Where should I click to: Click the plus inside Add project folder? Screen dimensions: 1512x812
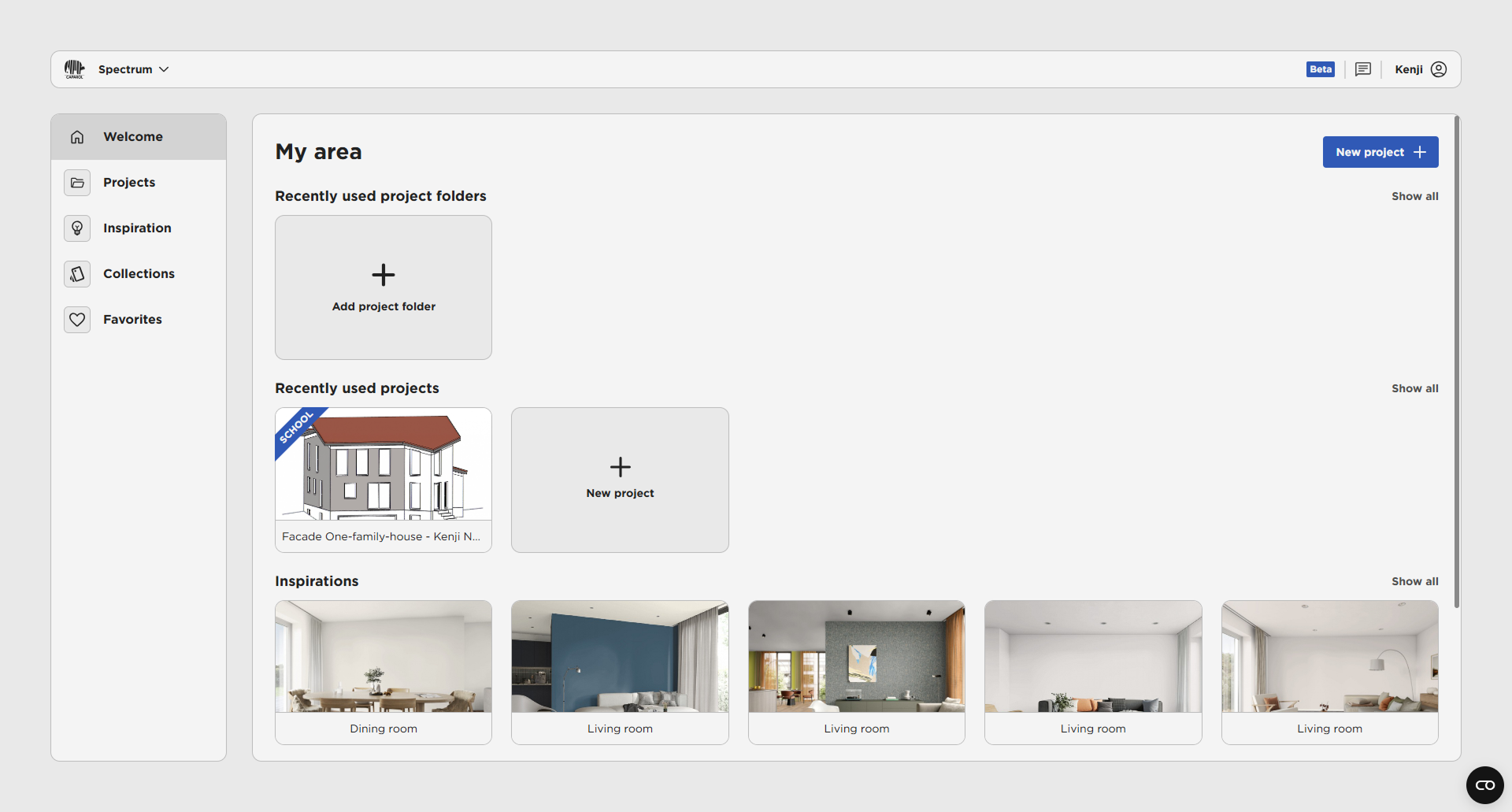(x=383, y=275)
